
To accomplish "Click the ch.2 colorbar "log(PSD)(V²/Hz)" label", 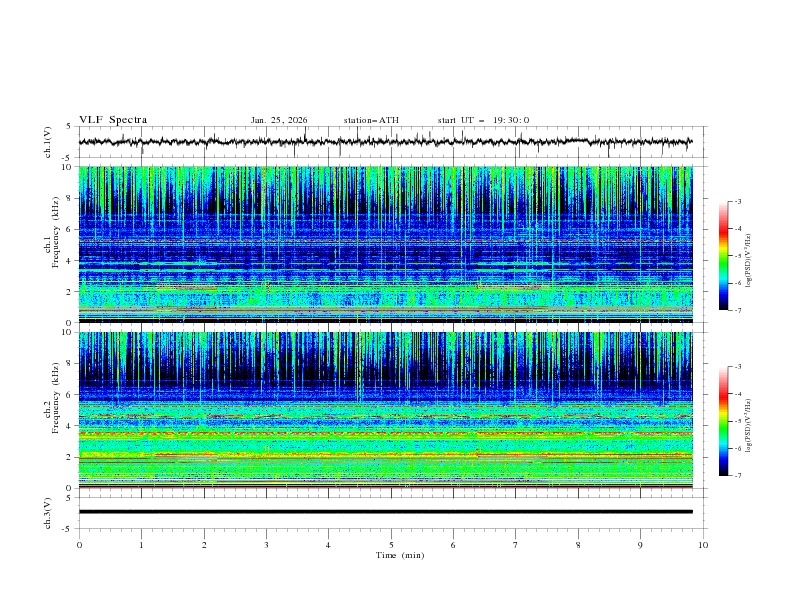I will click(748, 426).
